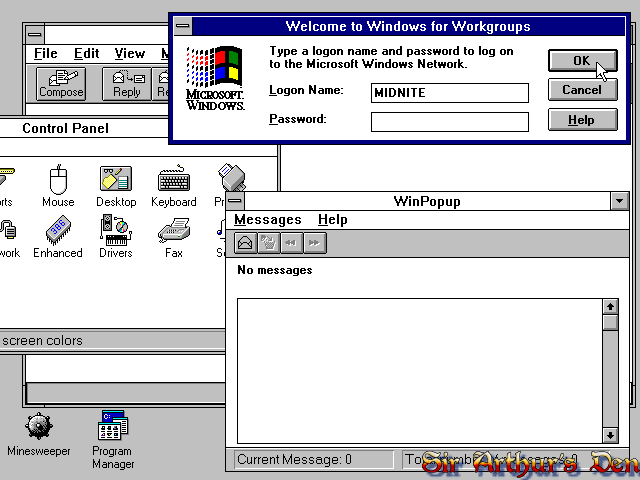Image resolution: width=640 pixels, height=480 pixels.
Task: Click the WinPopup title bar
Action: (427, 201)
